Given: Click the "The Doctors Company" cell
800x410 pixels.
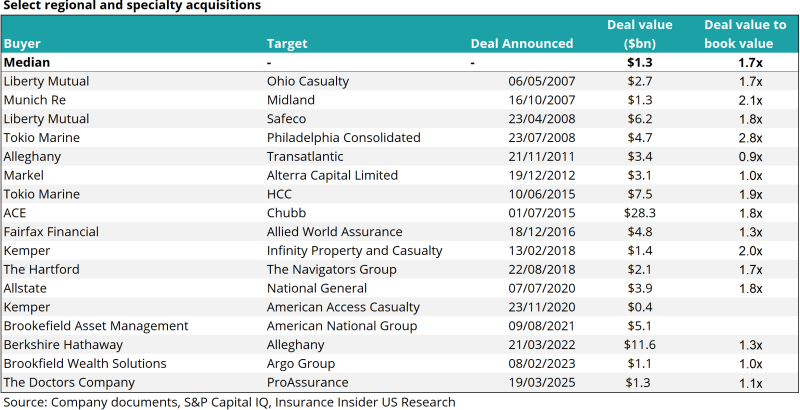Looking at the screenshot, I should [69, 382].
